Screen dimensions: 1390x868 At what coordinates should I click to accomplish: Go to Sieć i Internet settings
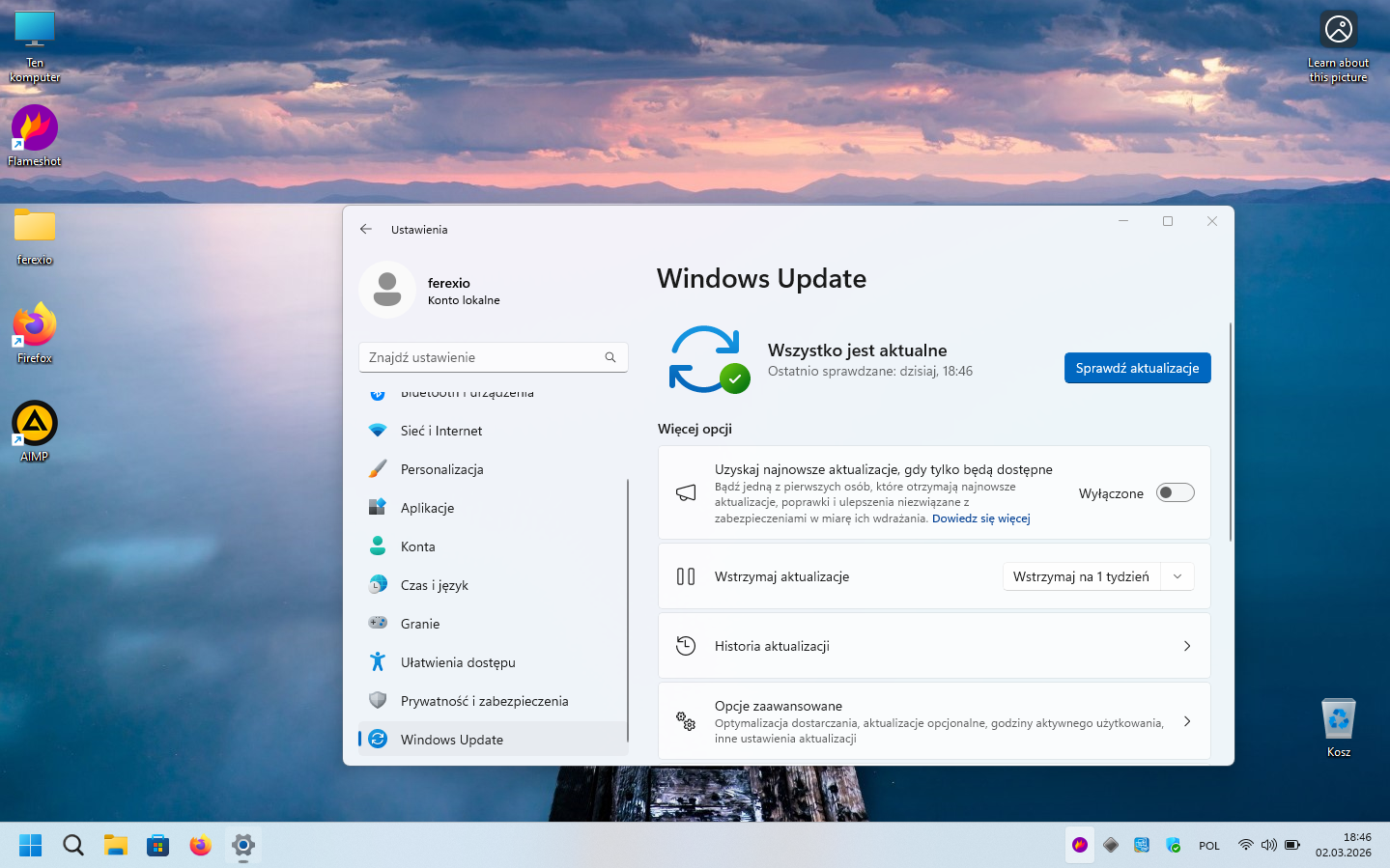coord(441,431)
